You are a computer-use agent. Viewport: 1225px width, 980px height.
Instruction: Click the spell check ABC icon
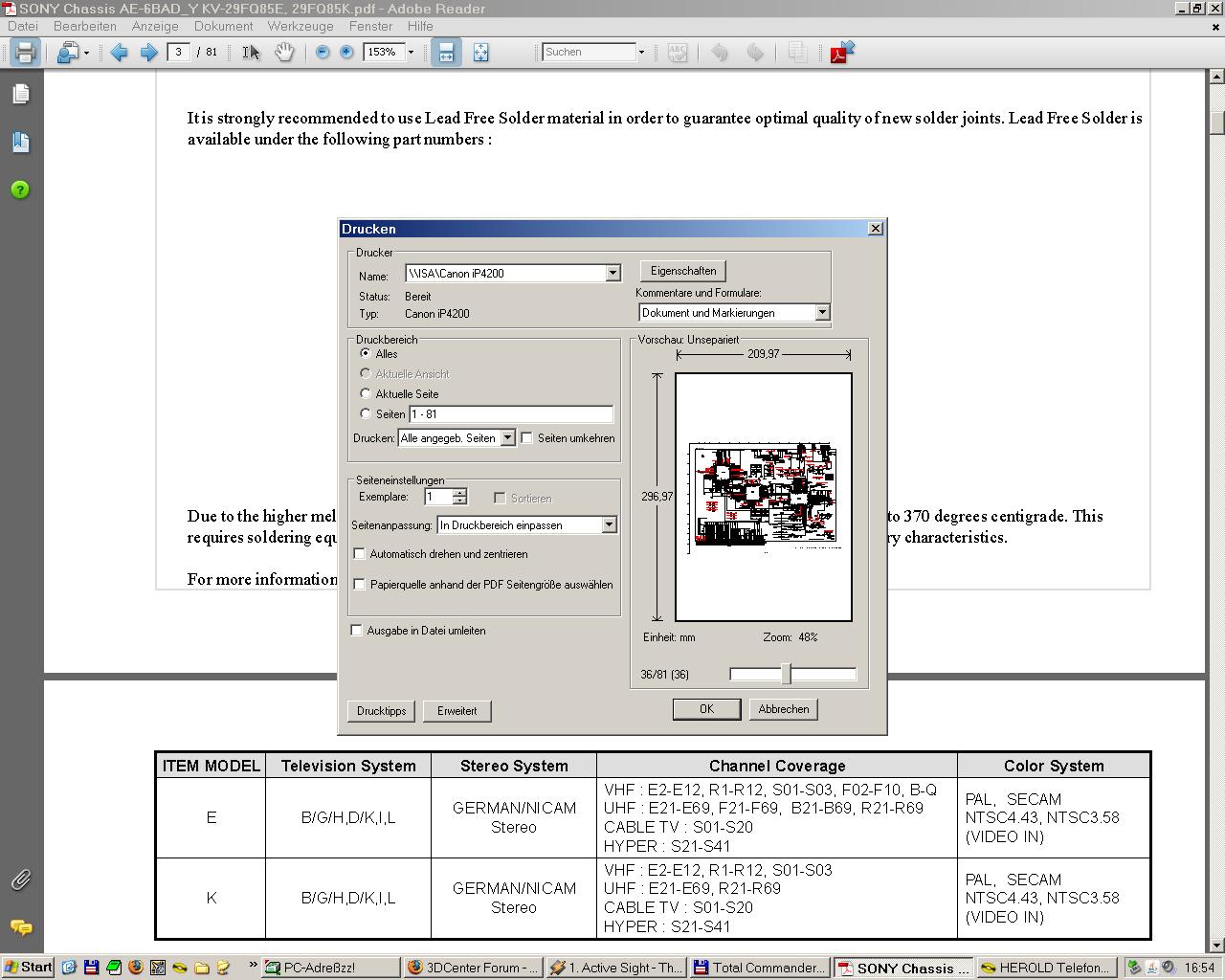click(678, 53)
